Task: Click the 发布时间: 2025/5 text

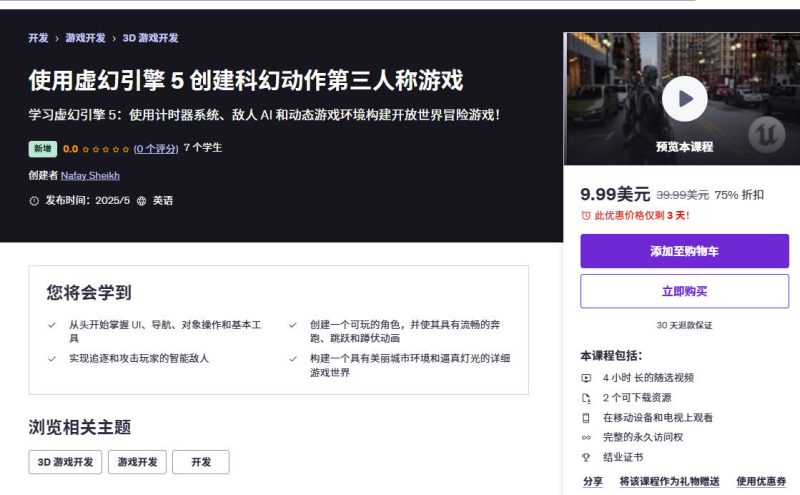Action: pyautogui.click(x=88, y=201)
